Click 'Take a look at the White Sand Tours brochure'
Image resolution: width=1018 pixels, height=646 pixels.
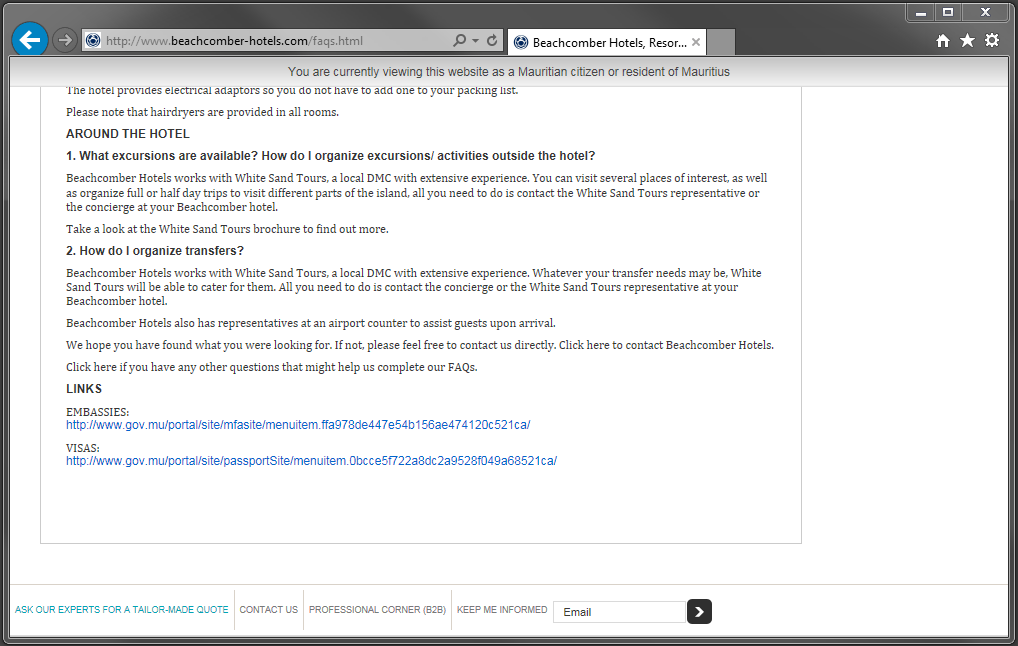(x=227, y=229)
